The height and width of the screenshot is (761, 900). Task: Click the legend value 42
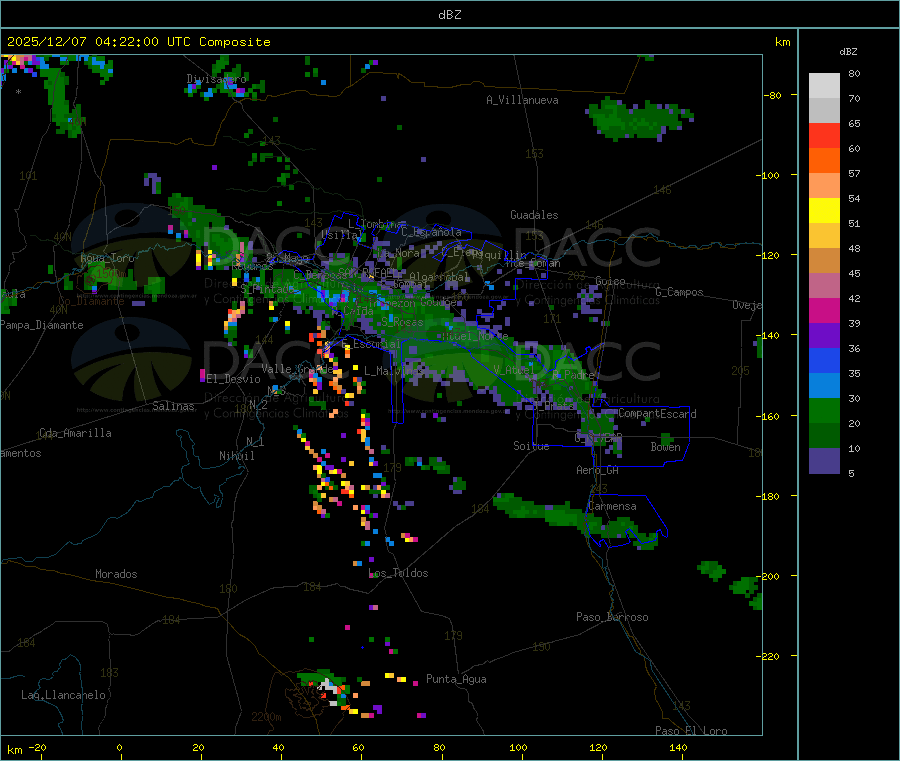coord(854,298)
